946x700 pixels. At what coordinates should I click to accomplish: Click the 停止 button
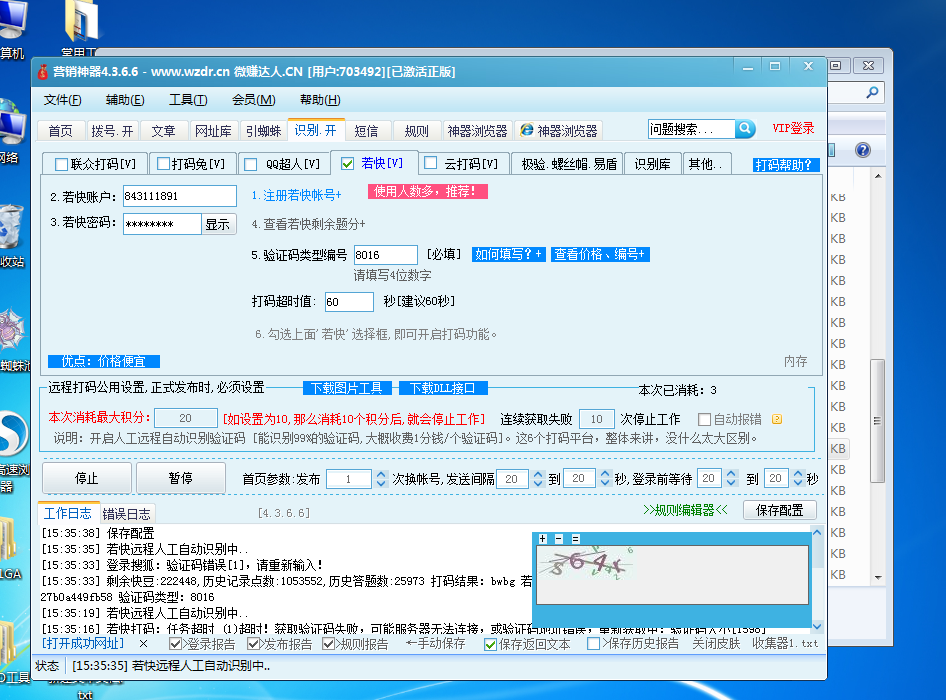pyautogui.click(x=85, y=478)
